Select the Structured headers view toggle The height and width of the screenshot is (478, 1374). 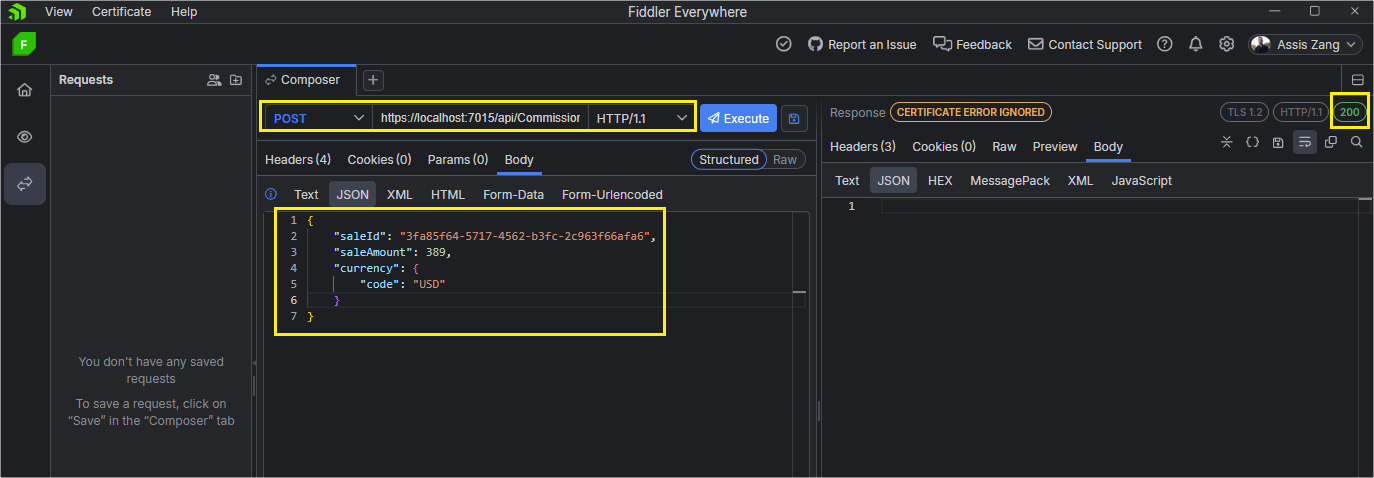[x=729, y=159]
